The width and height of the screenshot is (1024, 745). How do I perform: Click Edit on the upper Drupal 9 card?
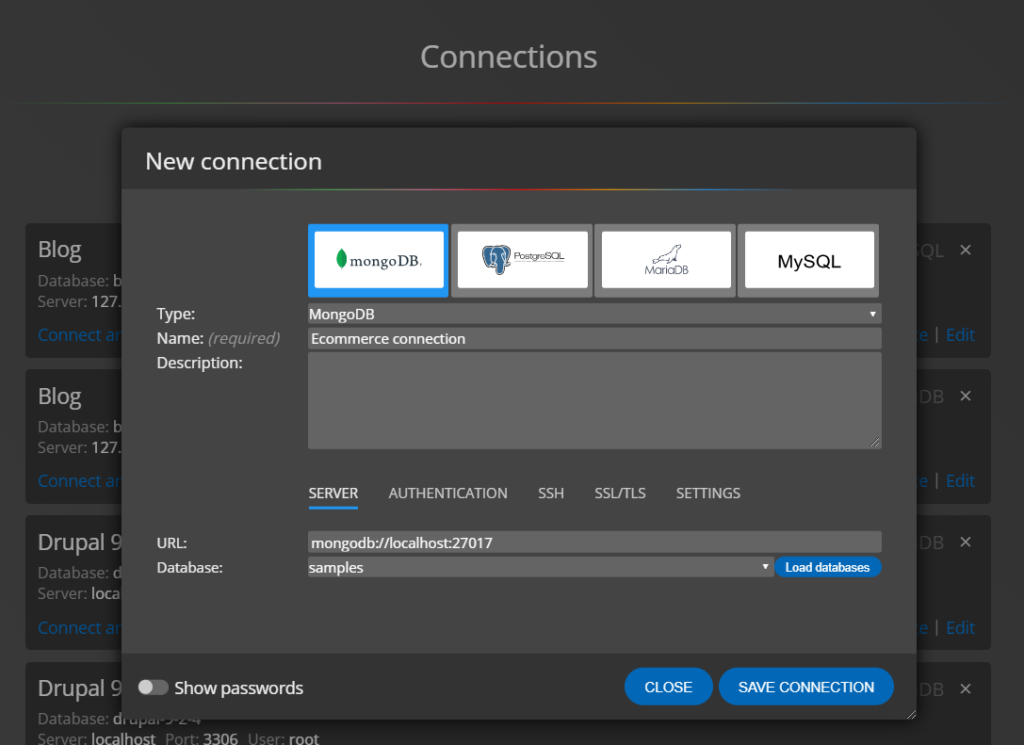tap(960, 627)
